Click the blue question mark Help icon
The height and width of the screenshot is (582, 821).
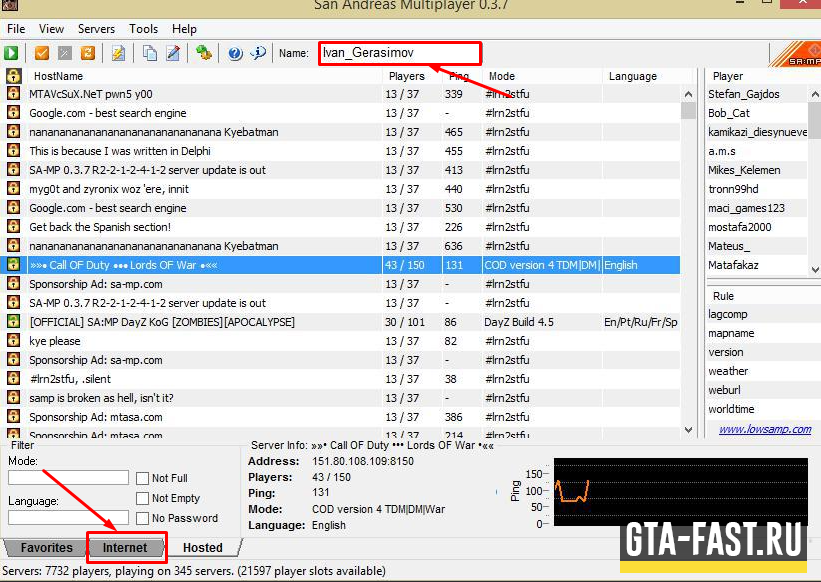click(235, 53)
